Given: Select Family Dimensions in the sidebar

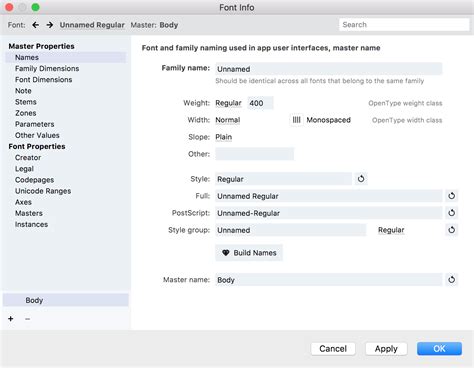Looking at the screenshot, I should 47,69.
